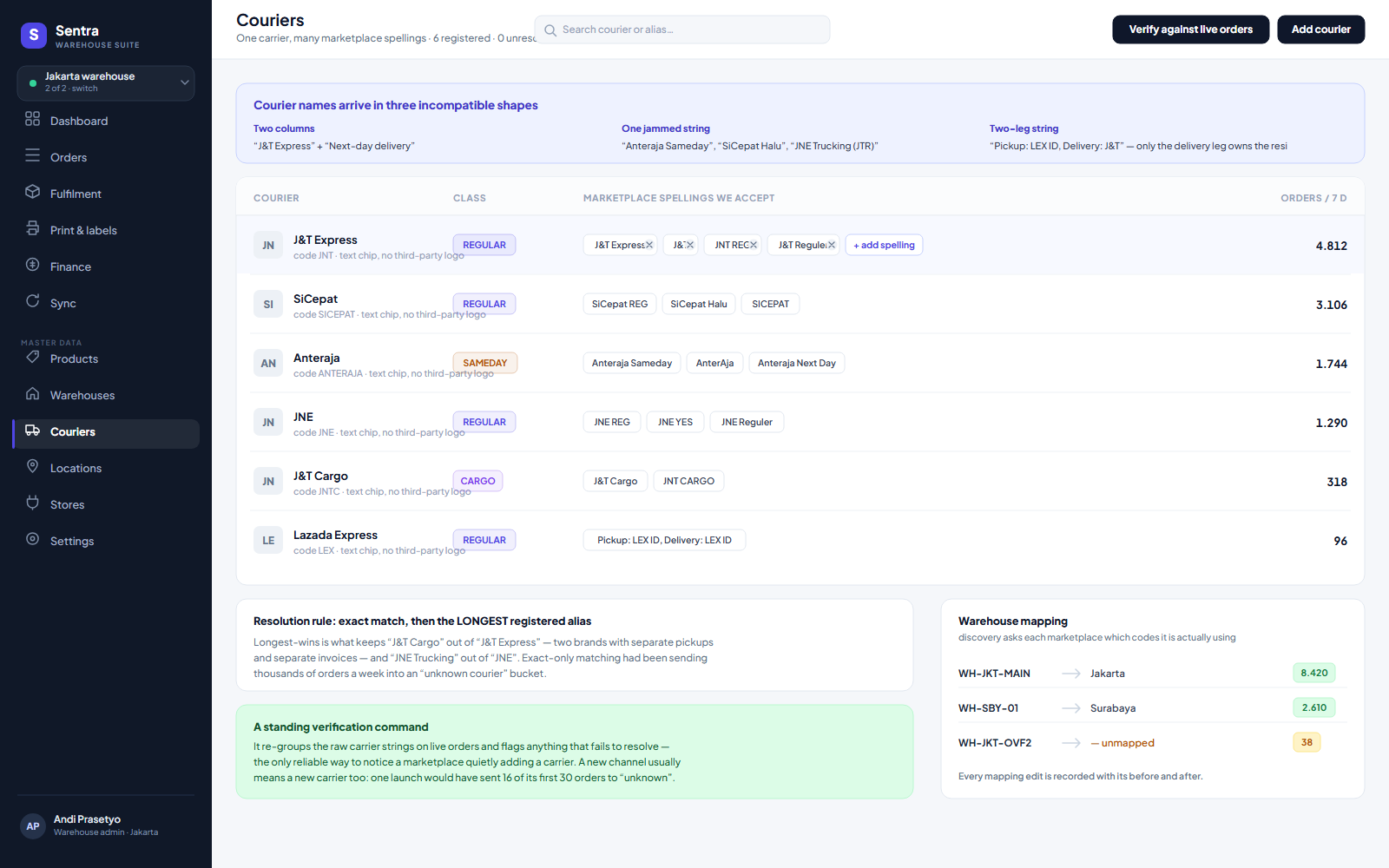Click the 'MARKETPLACE SPELLINGS WE ACCEPT' column header

[x=679, y=198]
